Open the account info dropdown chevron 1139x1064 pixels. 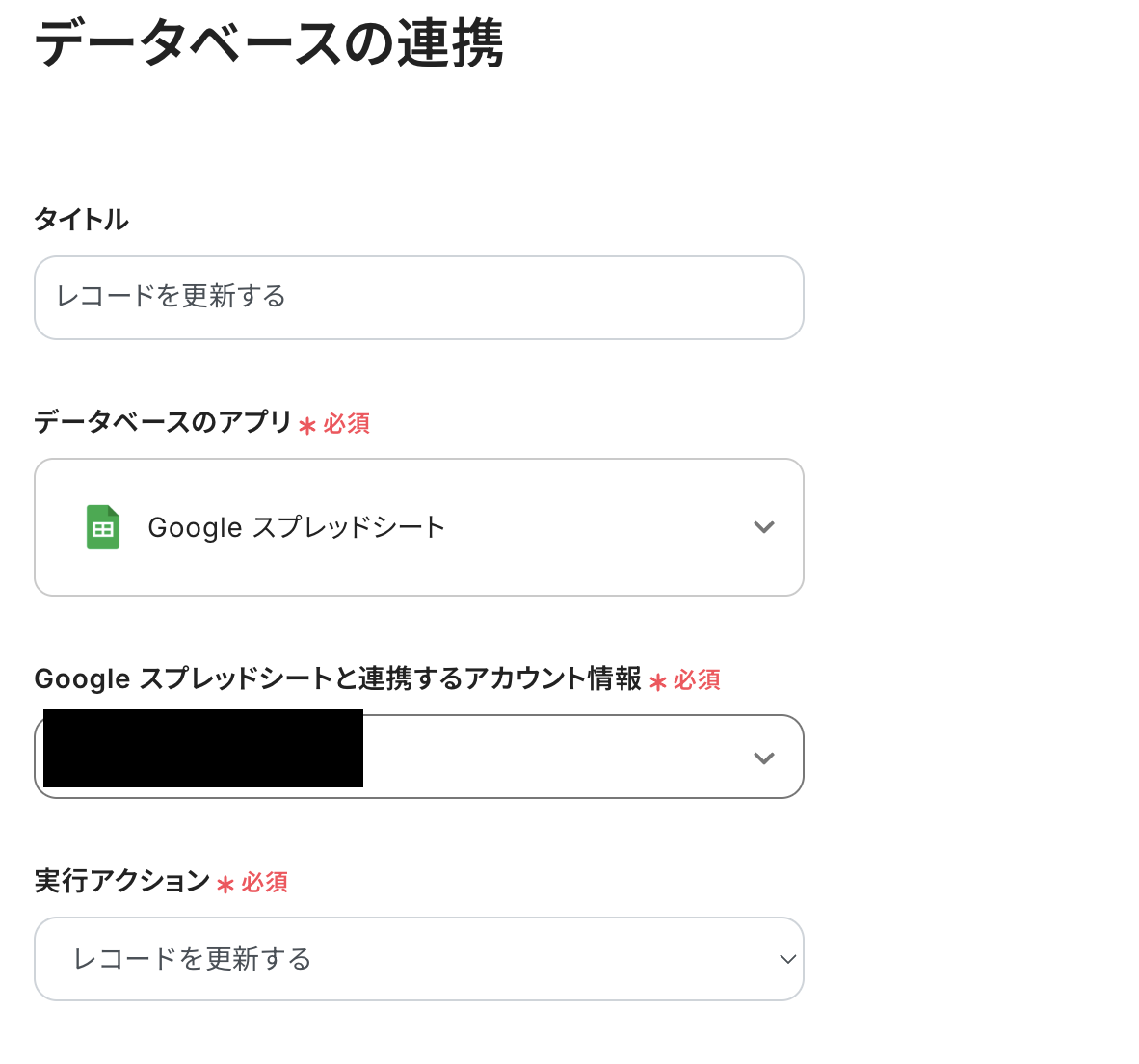(763, 758)
